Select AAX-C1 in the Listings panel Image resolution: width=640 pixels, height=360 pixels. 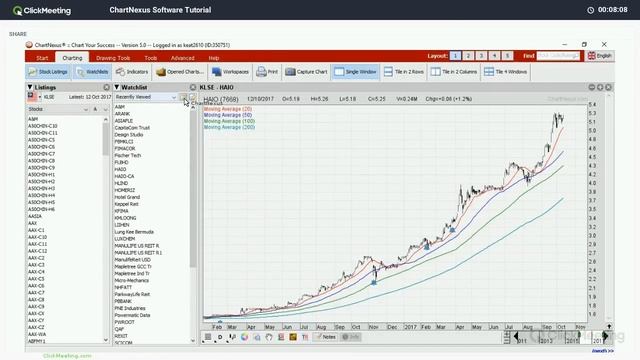[36, 230]
